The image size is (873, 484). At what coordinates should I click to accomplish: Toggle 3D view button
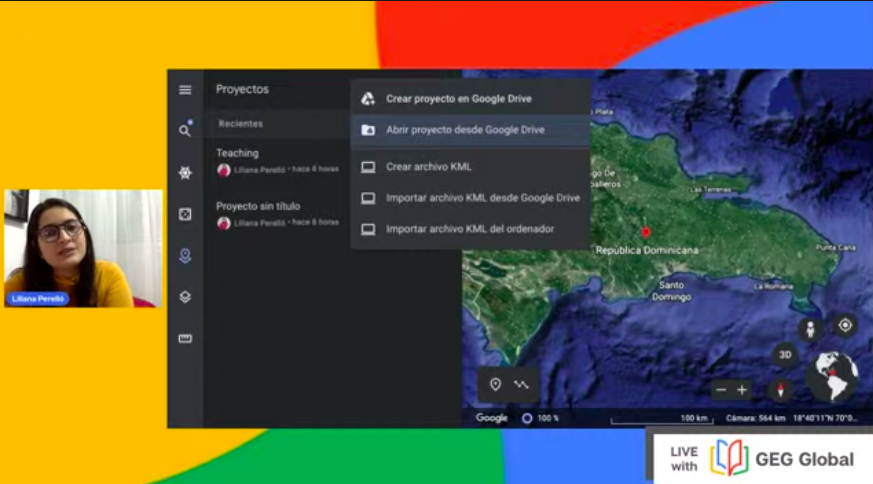(x=785, y=355)
